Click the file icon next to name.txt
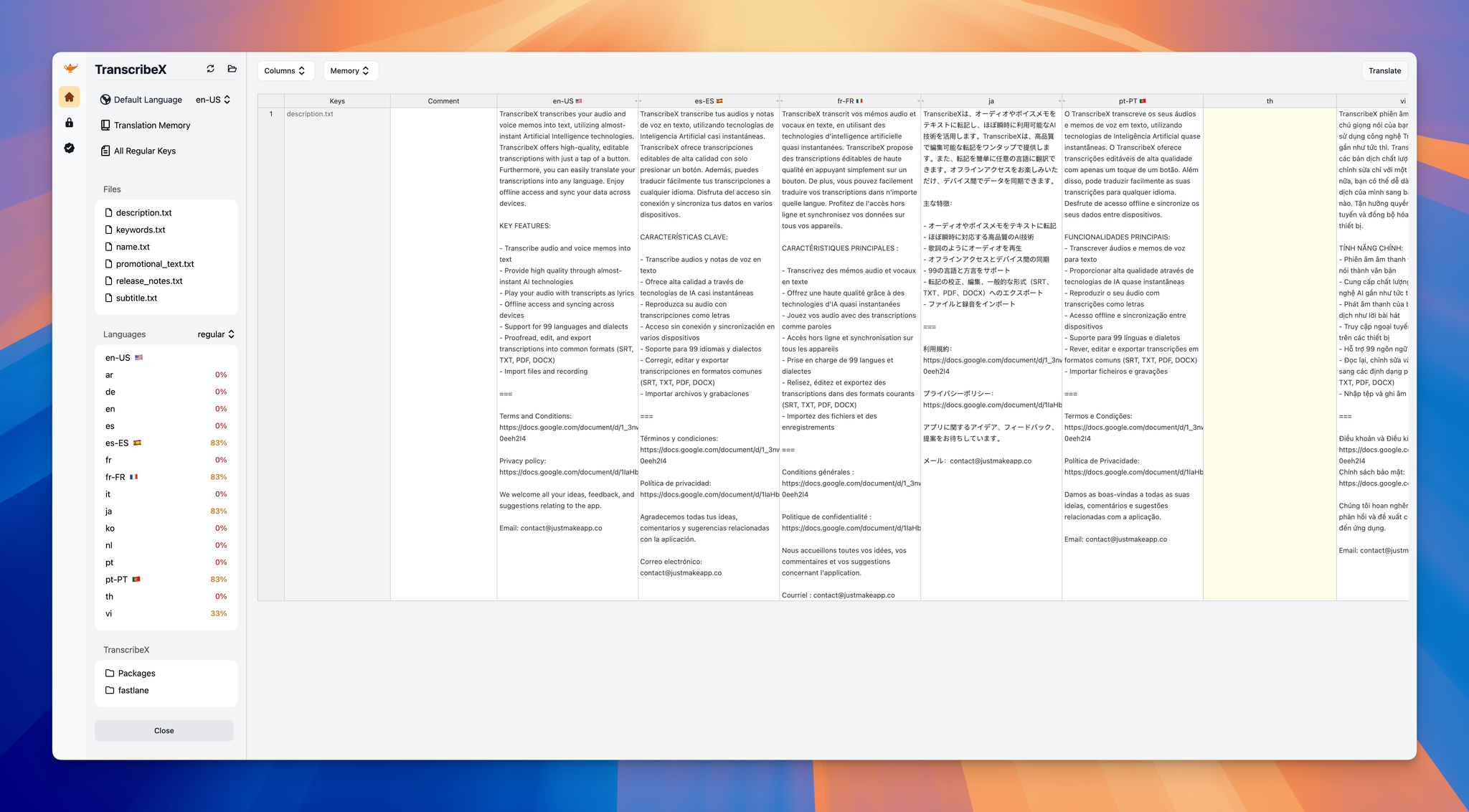 click(x=109, y=247)
